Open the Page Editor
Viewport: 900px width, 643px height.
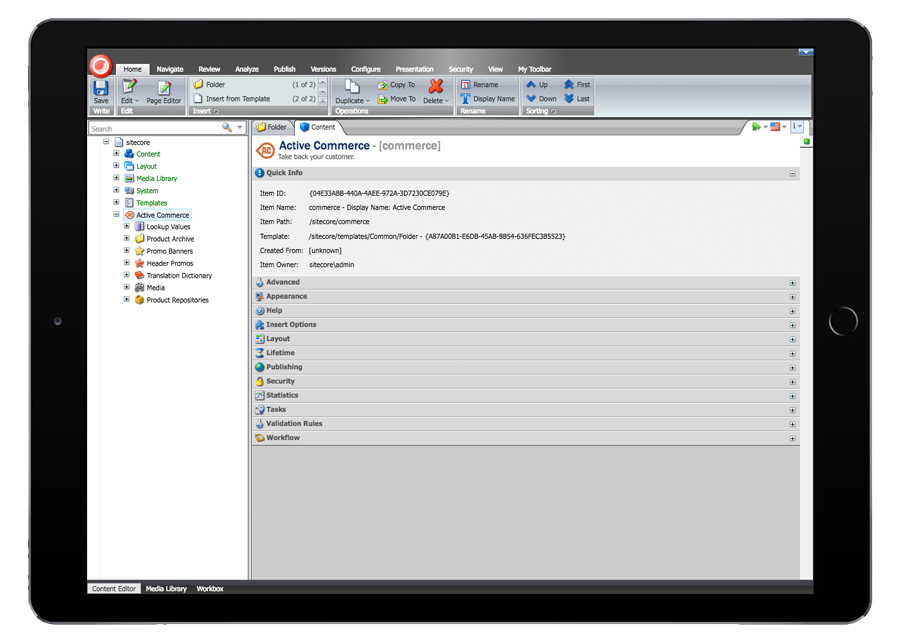click(164, 91)
